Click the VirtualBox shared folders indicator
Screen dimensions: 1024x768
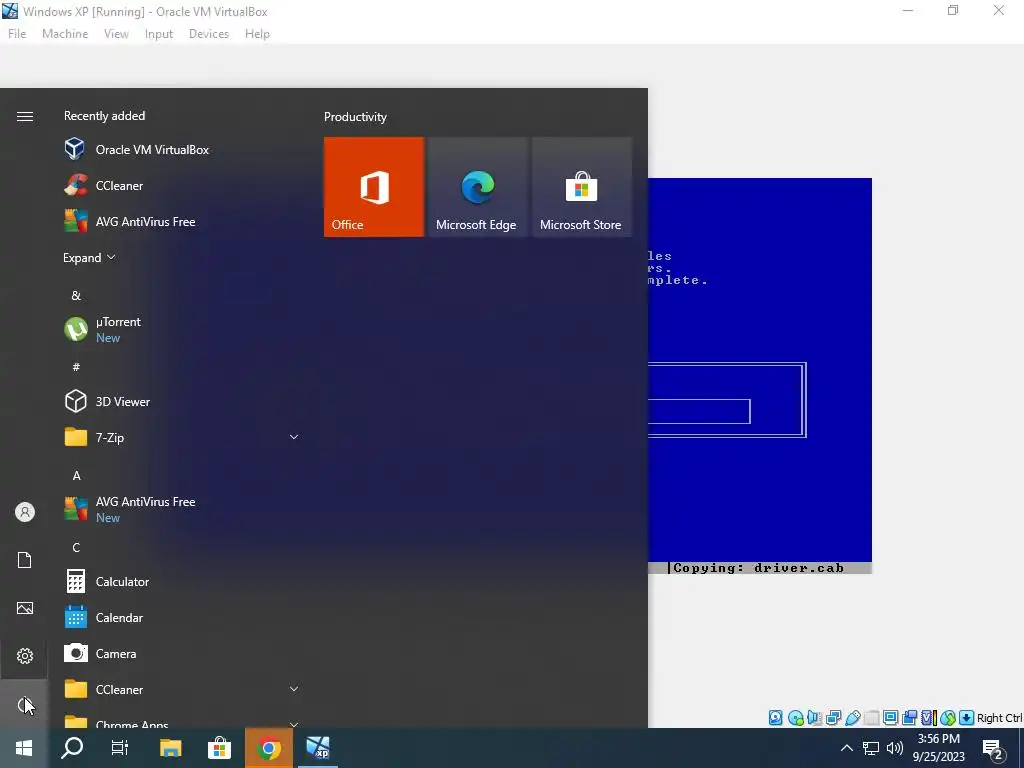pyautogui.click(x=871, y=718)
